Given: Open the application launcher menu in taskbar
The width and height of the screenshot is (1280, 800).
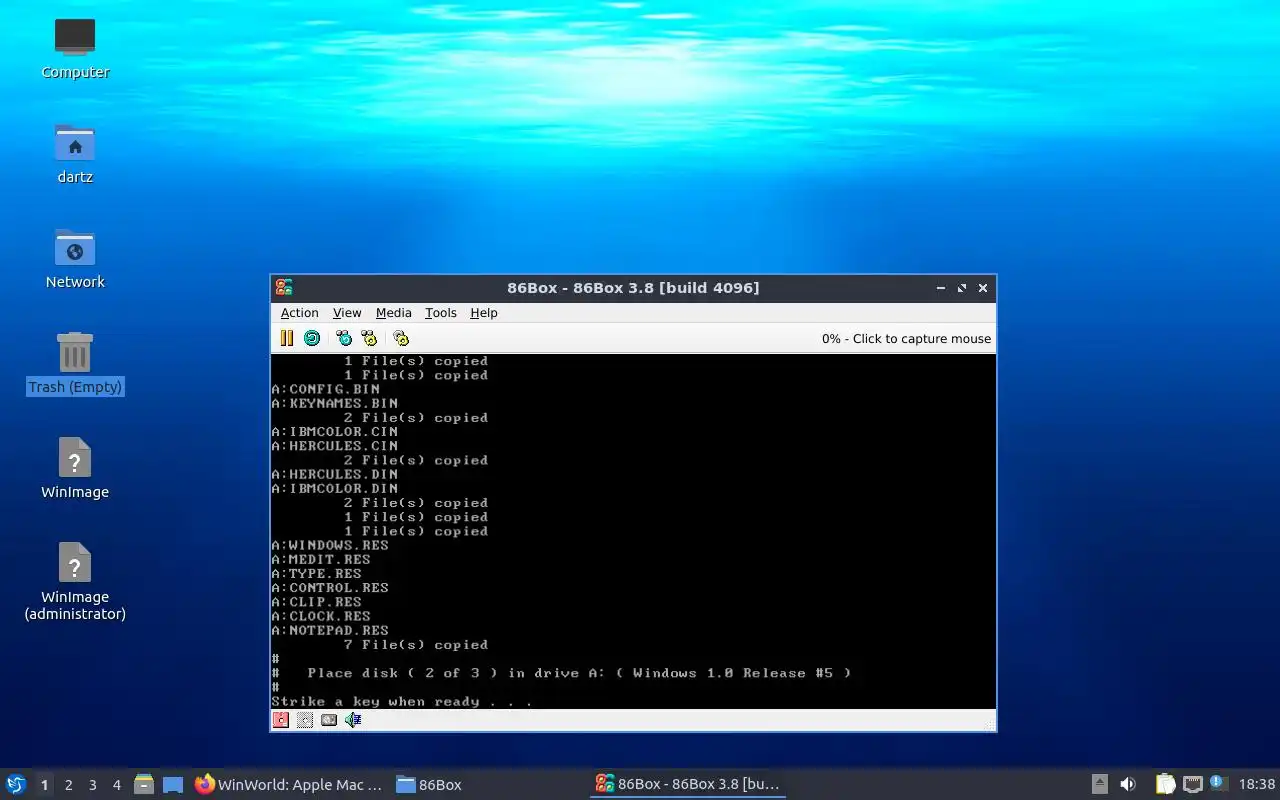Looking at the screenshot, I should click(16, 784).
